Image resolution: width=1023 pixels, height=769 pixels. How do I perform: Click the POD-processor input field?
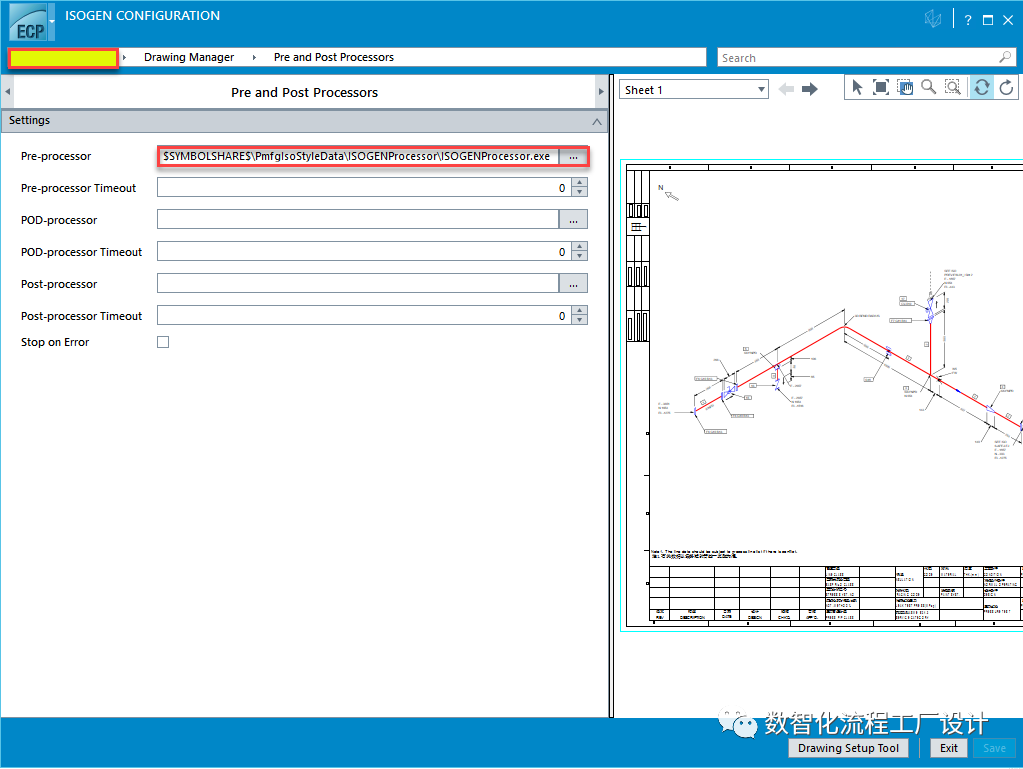358,220
